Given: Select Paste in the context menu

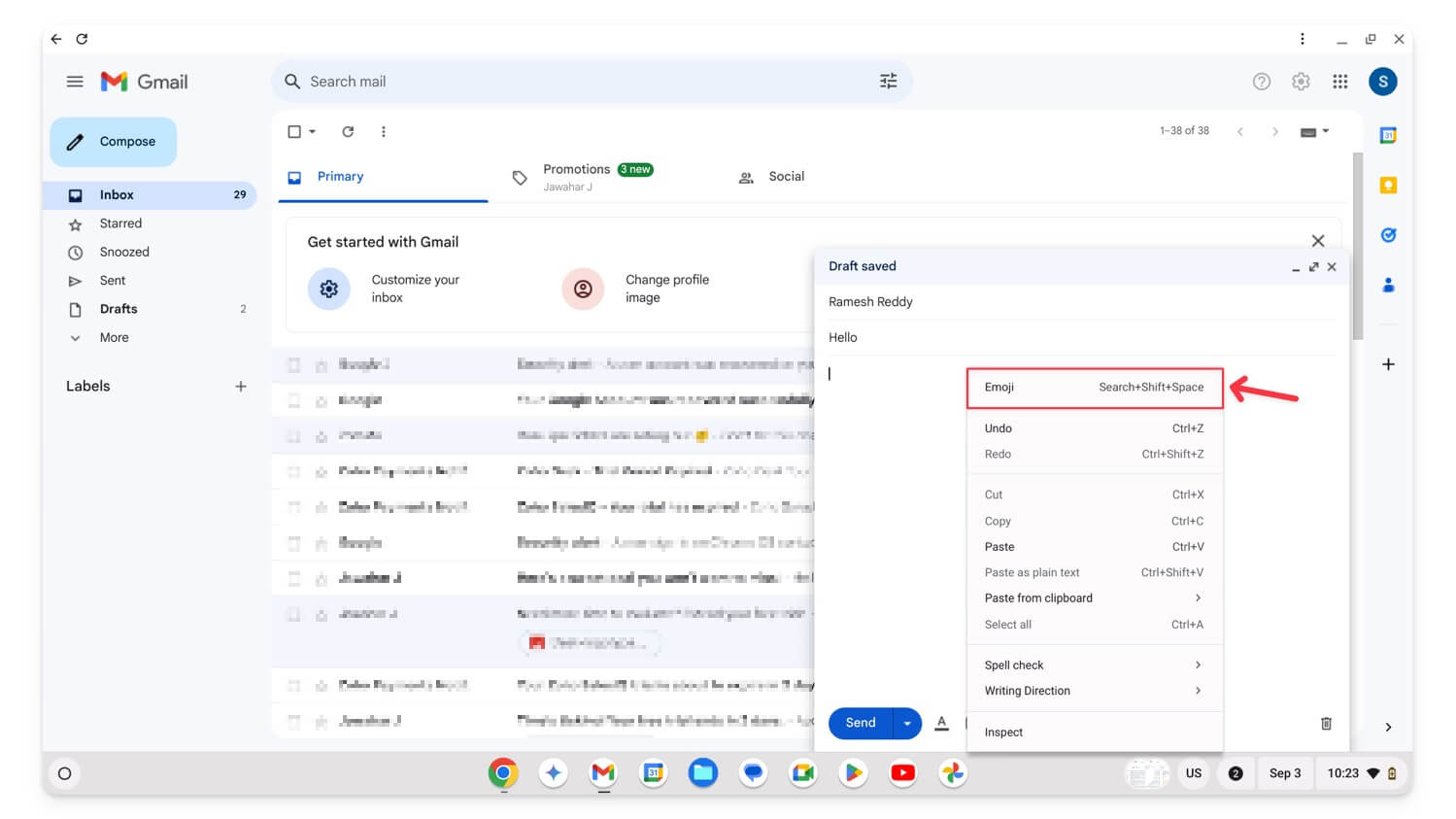Looking at the screenshot, I should (x=1095, y=547).
